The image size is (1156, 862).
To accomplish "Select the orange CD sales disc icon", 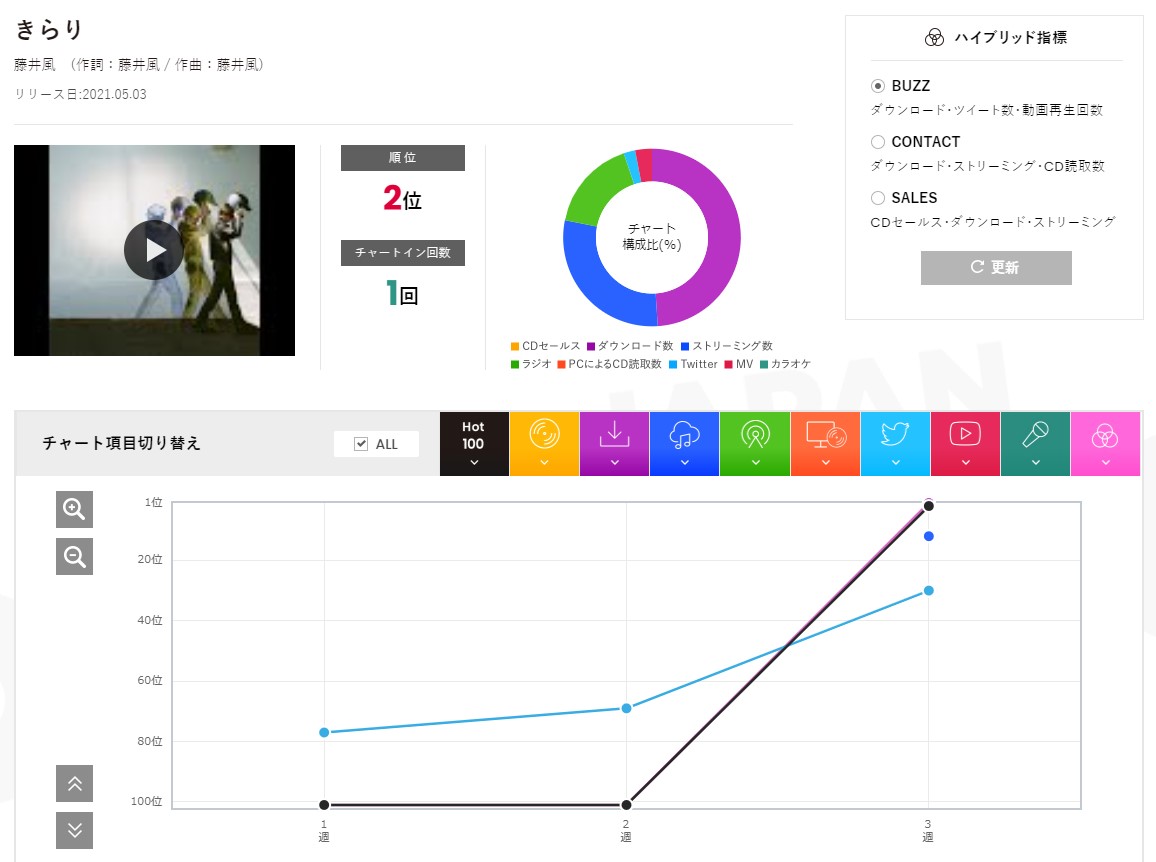I will [544, 434].
